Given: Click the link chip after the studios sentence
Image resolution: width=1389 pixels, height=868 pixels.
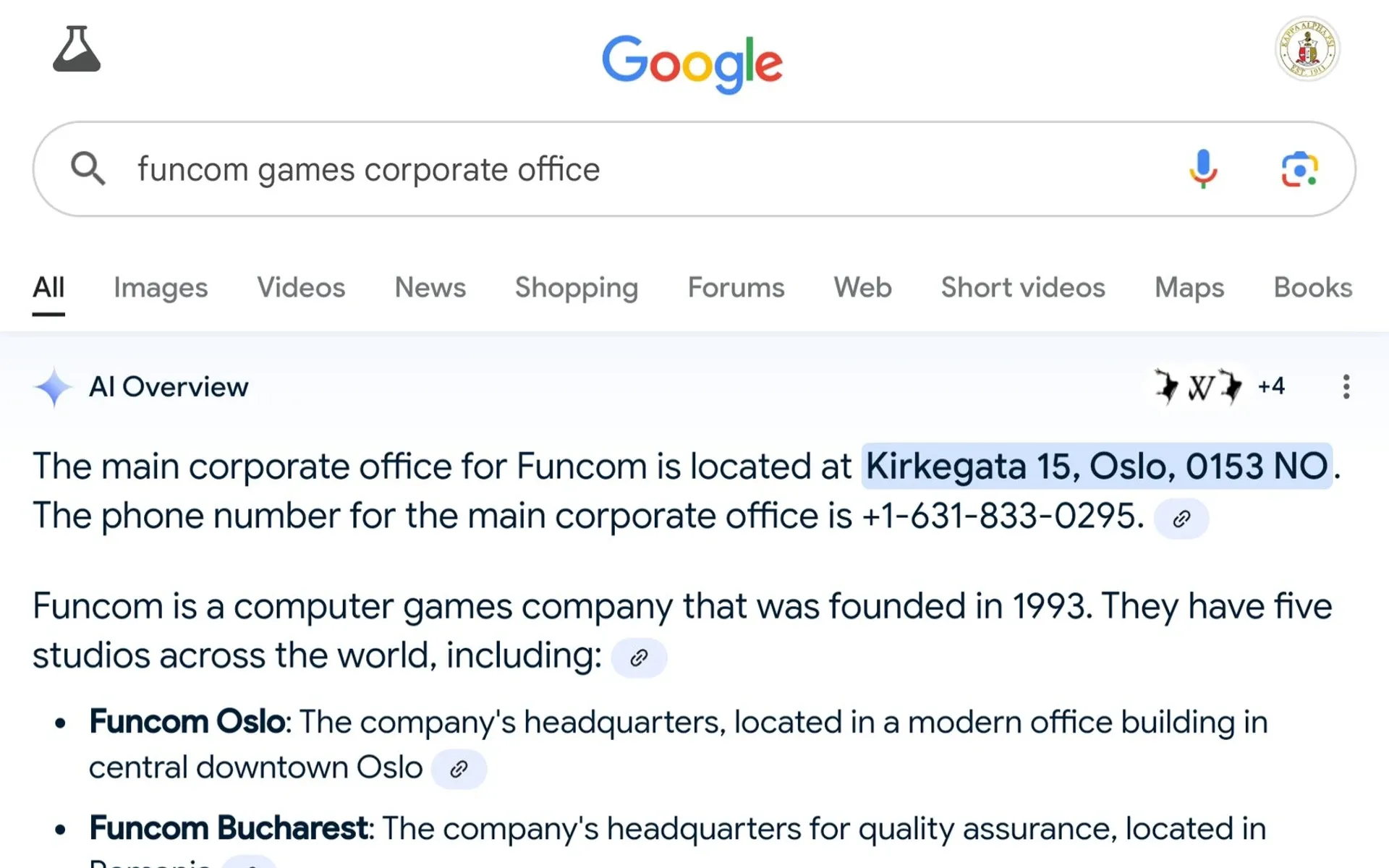Looking at the screenshot, I should pos(638,658).
